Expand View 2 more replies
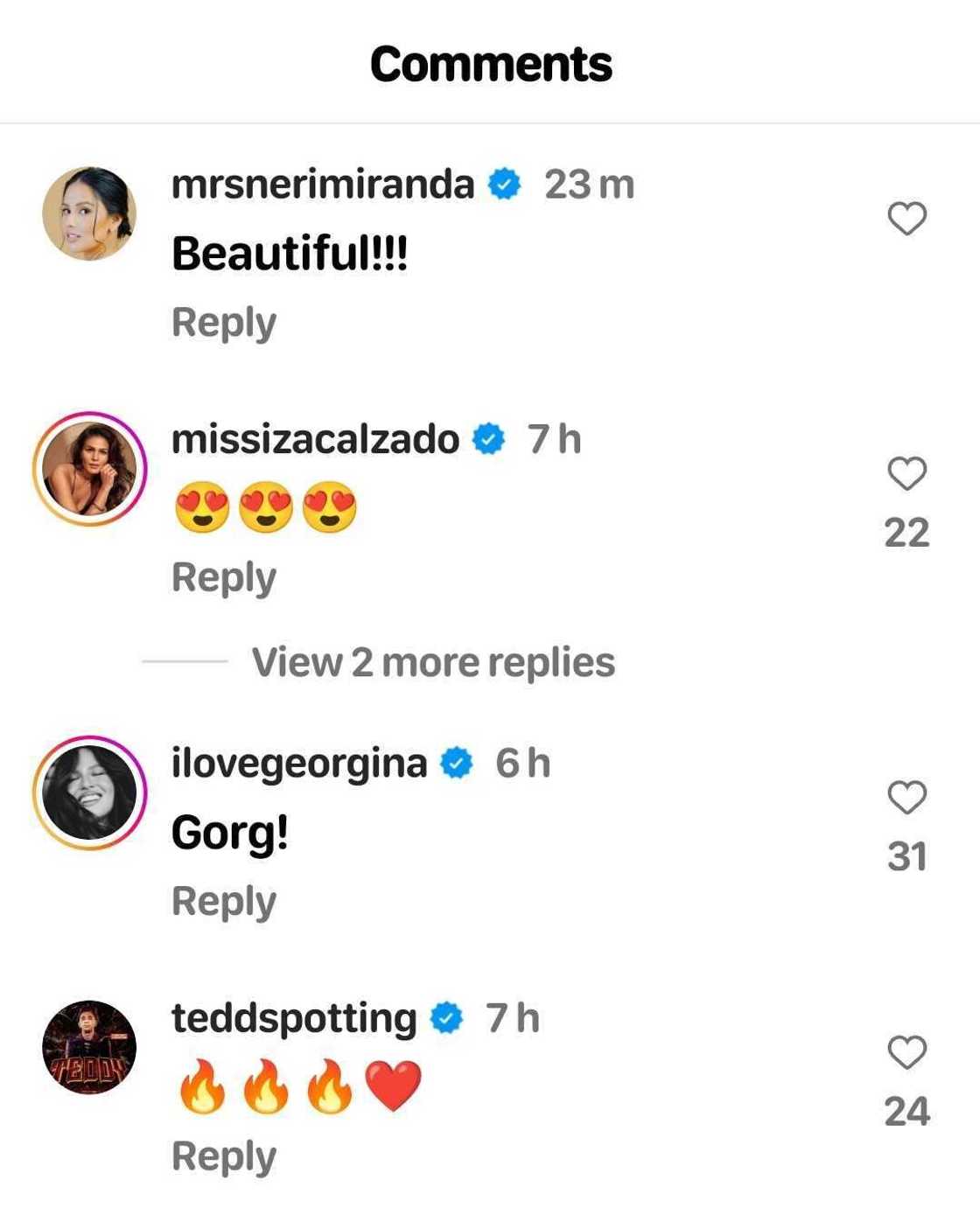The image size is (980, 1215). pyautogui.click(x=433, y=662)
